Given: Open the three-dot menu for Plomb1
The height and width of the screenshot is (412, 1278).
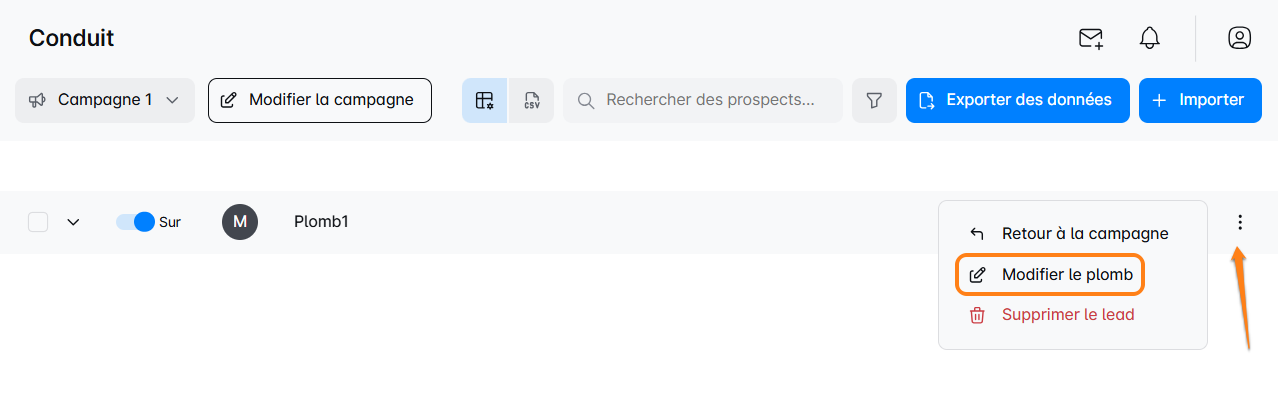Looking at the screenshot, I should pyautogui.click(x=1240, y=222).
